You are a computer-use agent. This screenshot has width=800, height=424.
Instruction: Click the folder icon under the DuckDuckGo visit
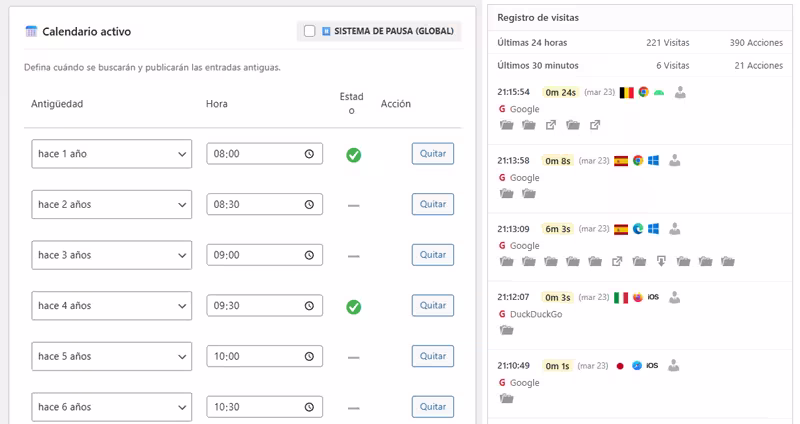pyautogui.click(x=506, y=330)
